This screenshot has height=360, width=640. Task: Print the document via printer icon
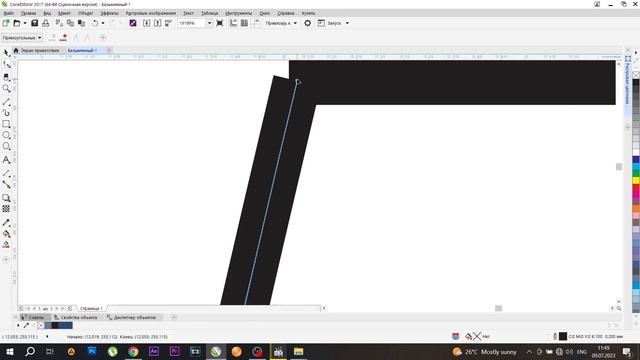point(46,23)
